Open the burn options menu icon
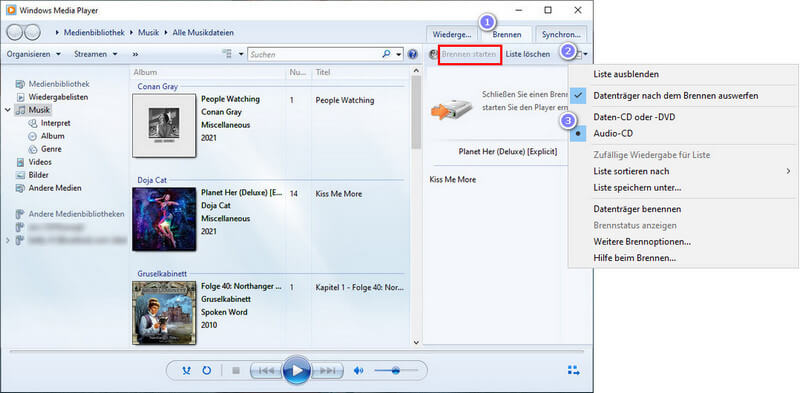The height and width of the screenshot is (393, 800). pos(580,54)
